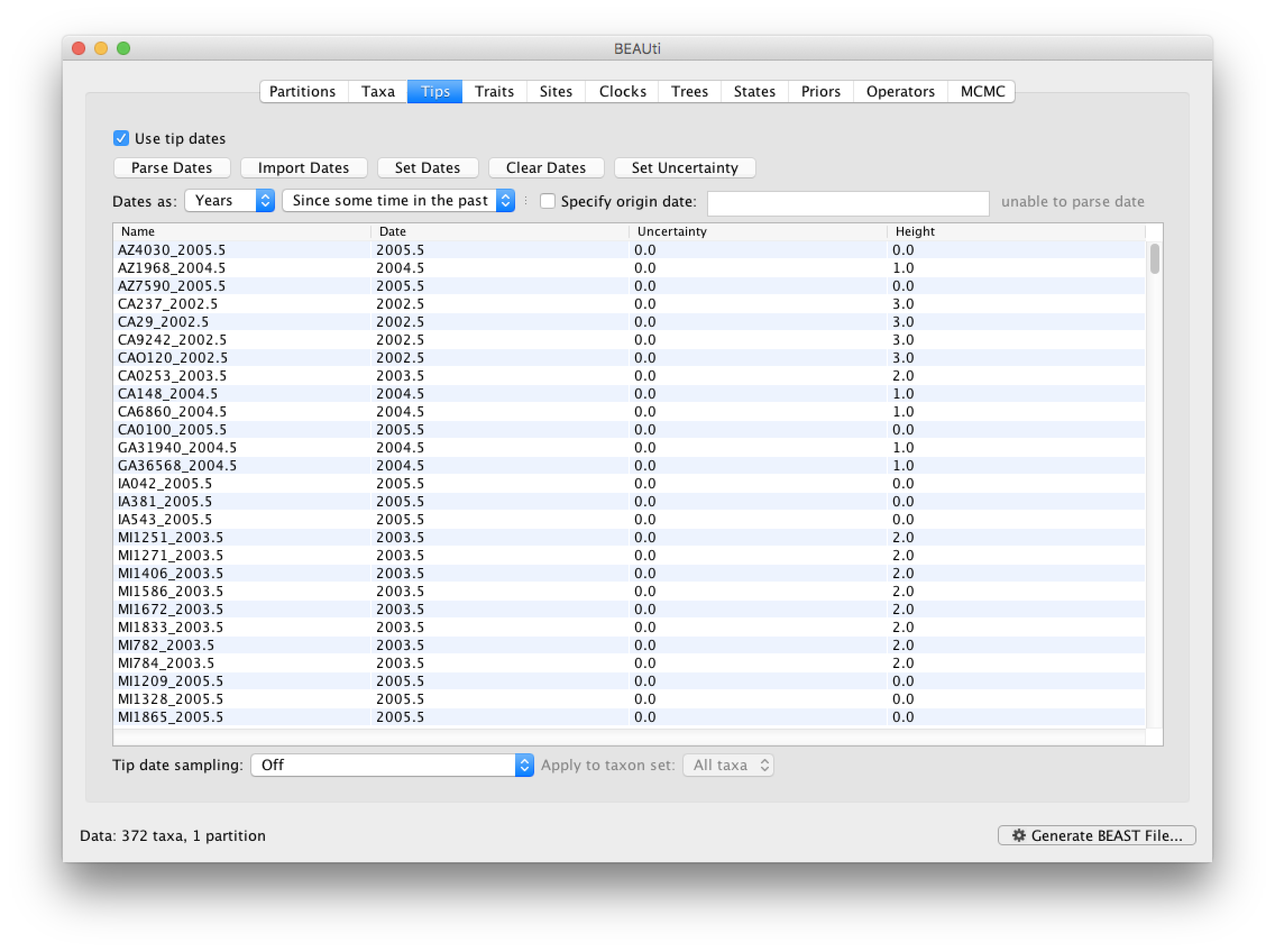Select taxon GA31940_2004.5

pos(177,447)
